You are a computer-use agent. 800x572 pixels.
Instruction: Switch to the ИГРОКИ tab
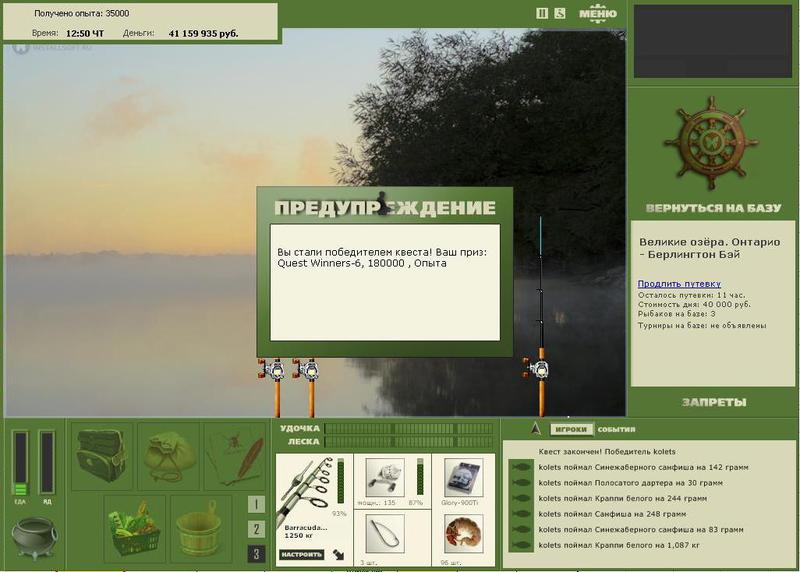point(571,429)
